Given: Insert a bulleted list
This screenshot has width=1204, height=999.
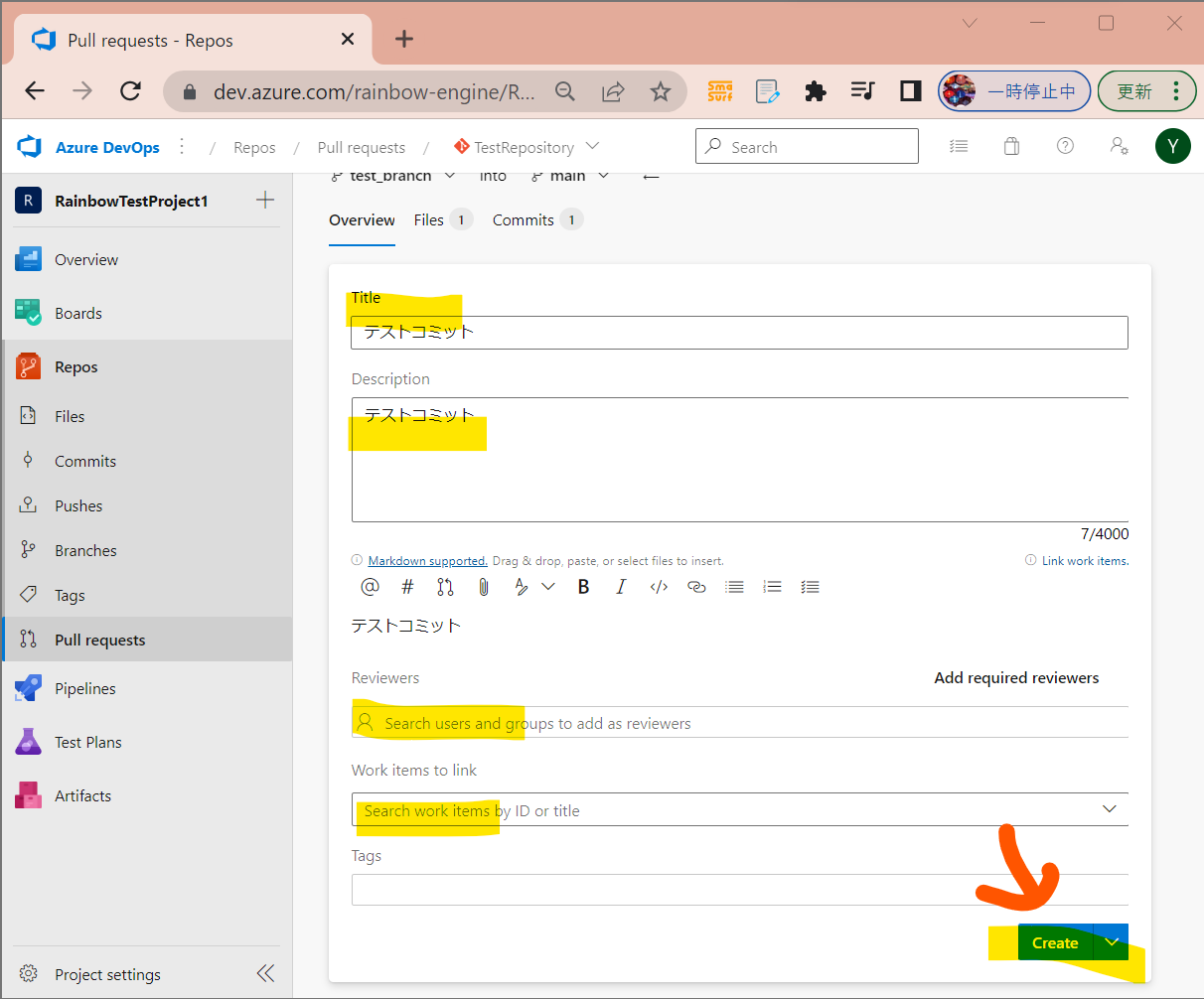Looking at the screenshot, I should click(x=734, y=587).
